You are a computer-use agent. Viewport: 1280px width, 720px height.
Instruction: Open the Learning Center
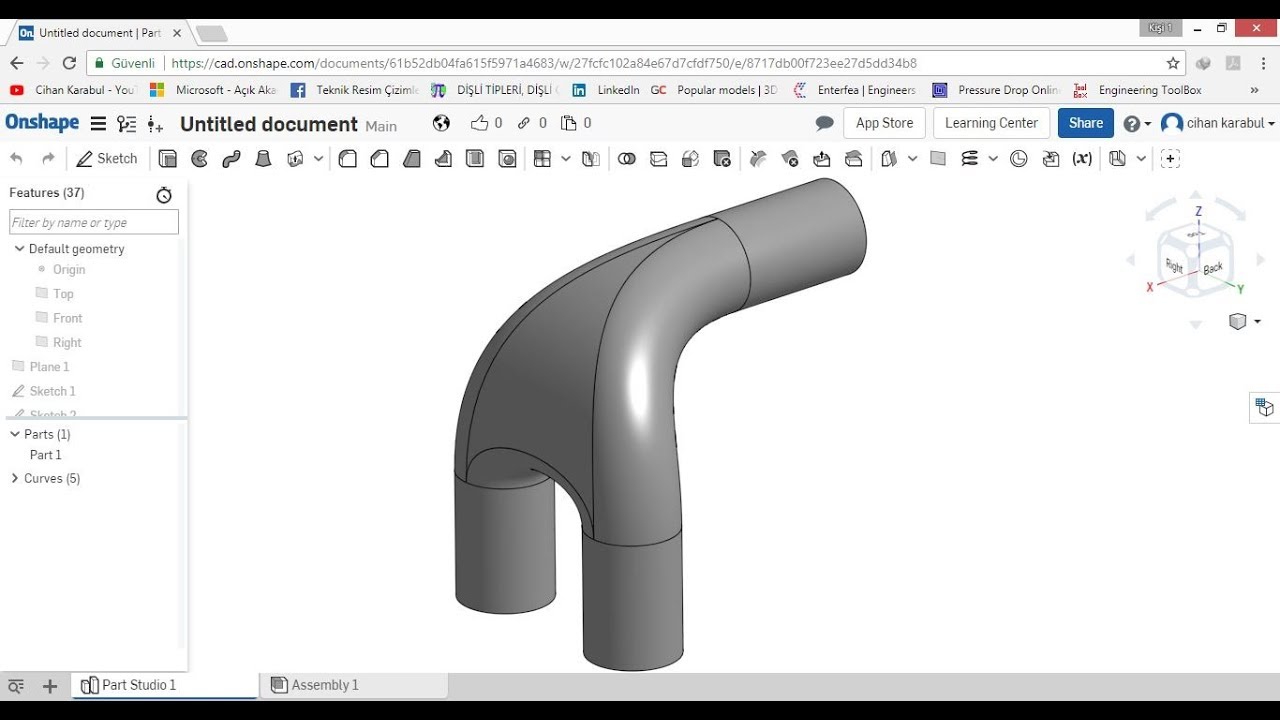coord(991,123)
